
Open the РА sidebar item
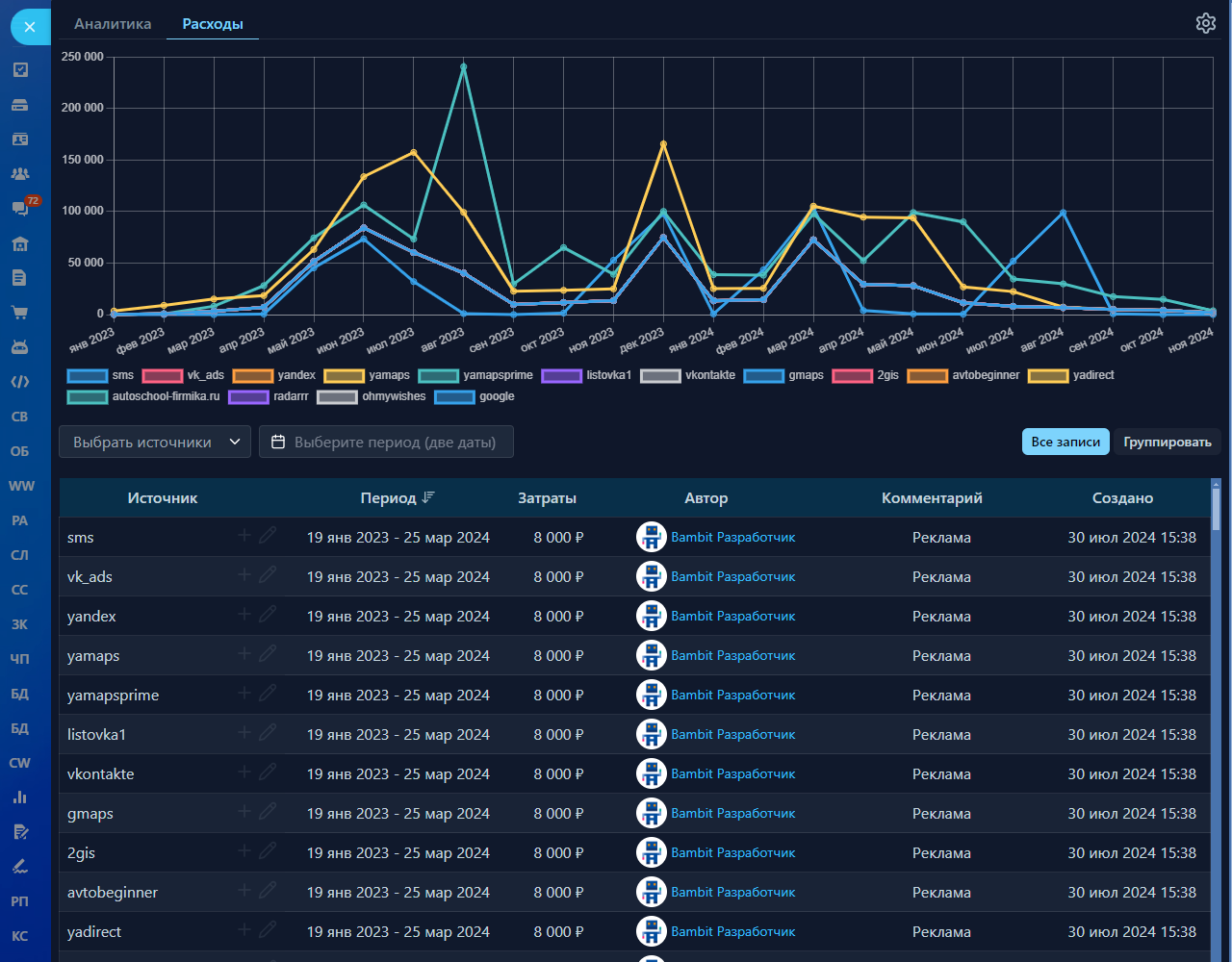(x=20, y=520)
